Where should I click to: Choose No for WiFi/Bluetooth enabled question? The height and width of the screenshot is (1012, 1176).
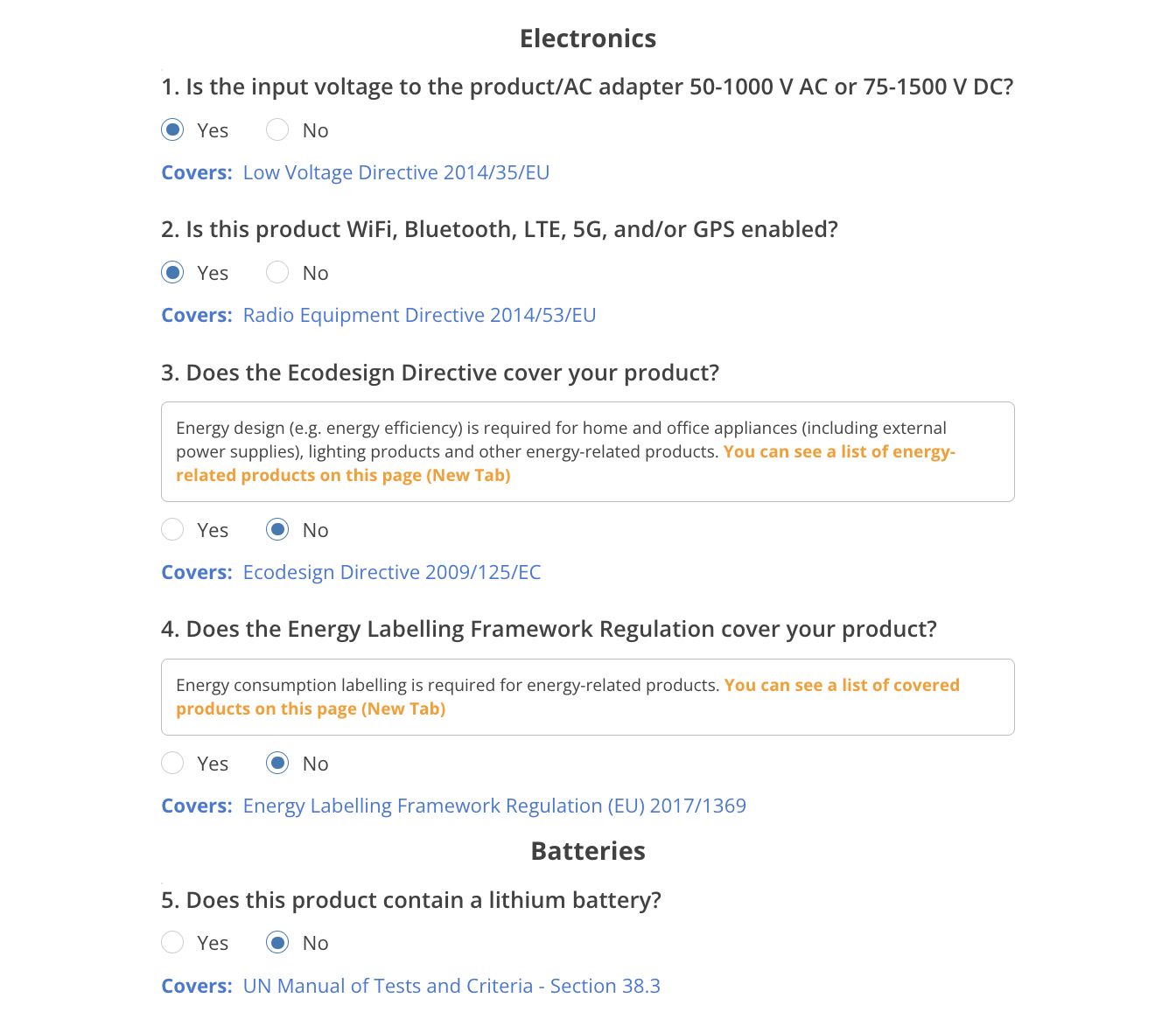pos(277,273)
